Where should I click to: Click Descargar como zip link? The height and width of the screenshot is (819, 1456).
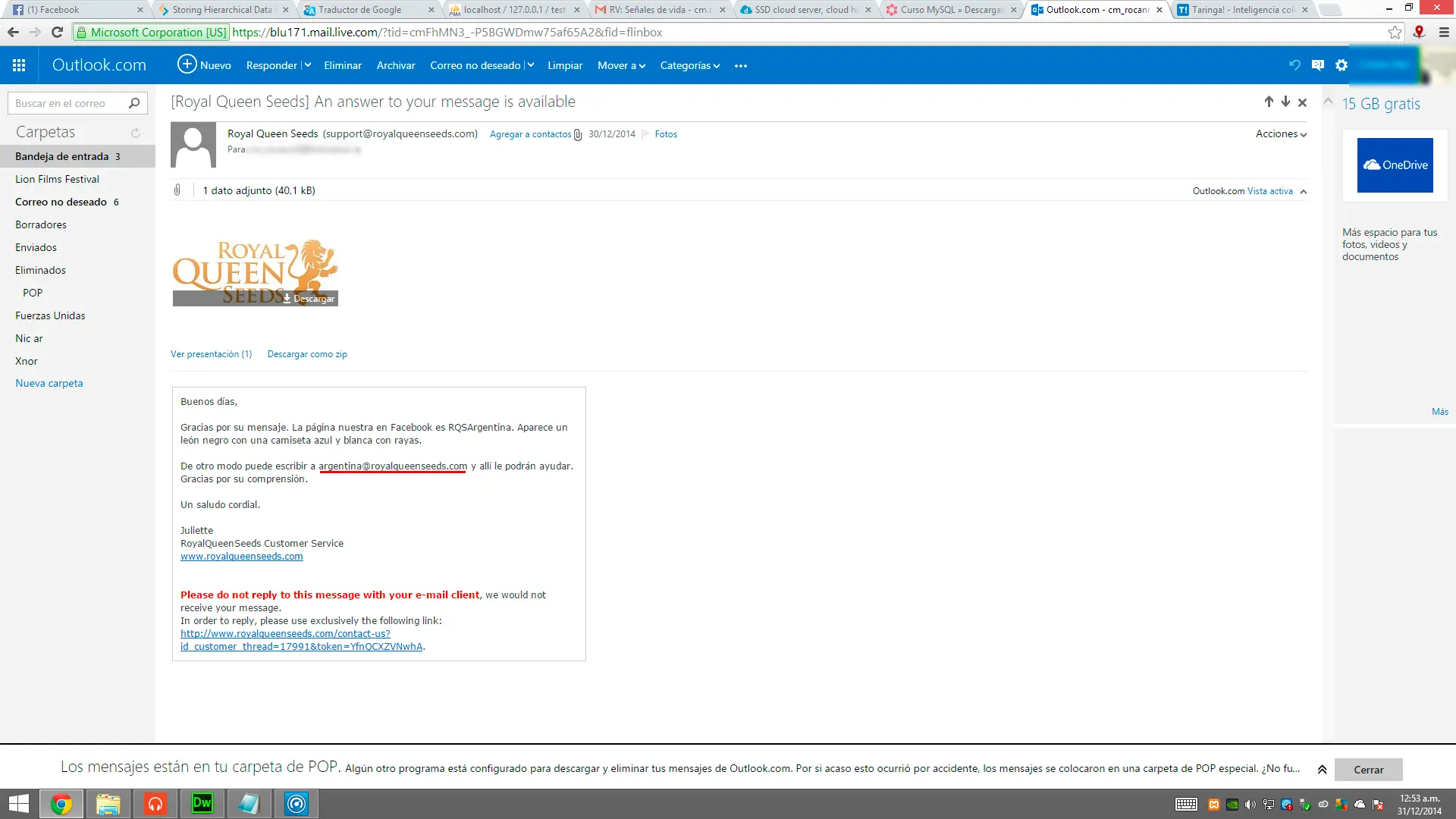(307, 354)
